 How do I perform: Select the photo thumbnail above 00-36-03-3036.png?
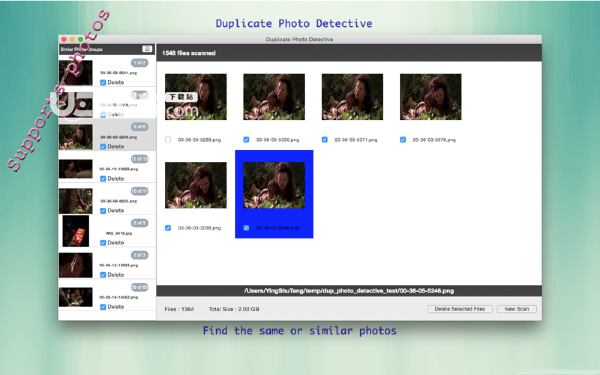click(x=196, y=185)
